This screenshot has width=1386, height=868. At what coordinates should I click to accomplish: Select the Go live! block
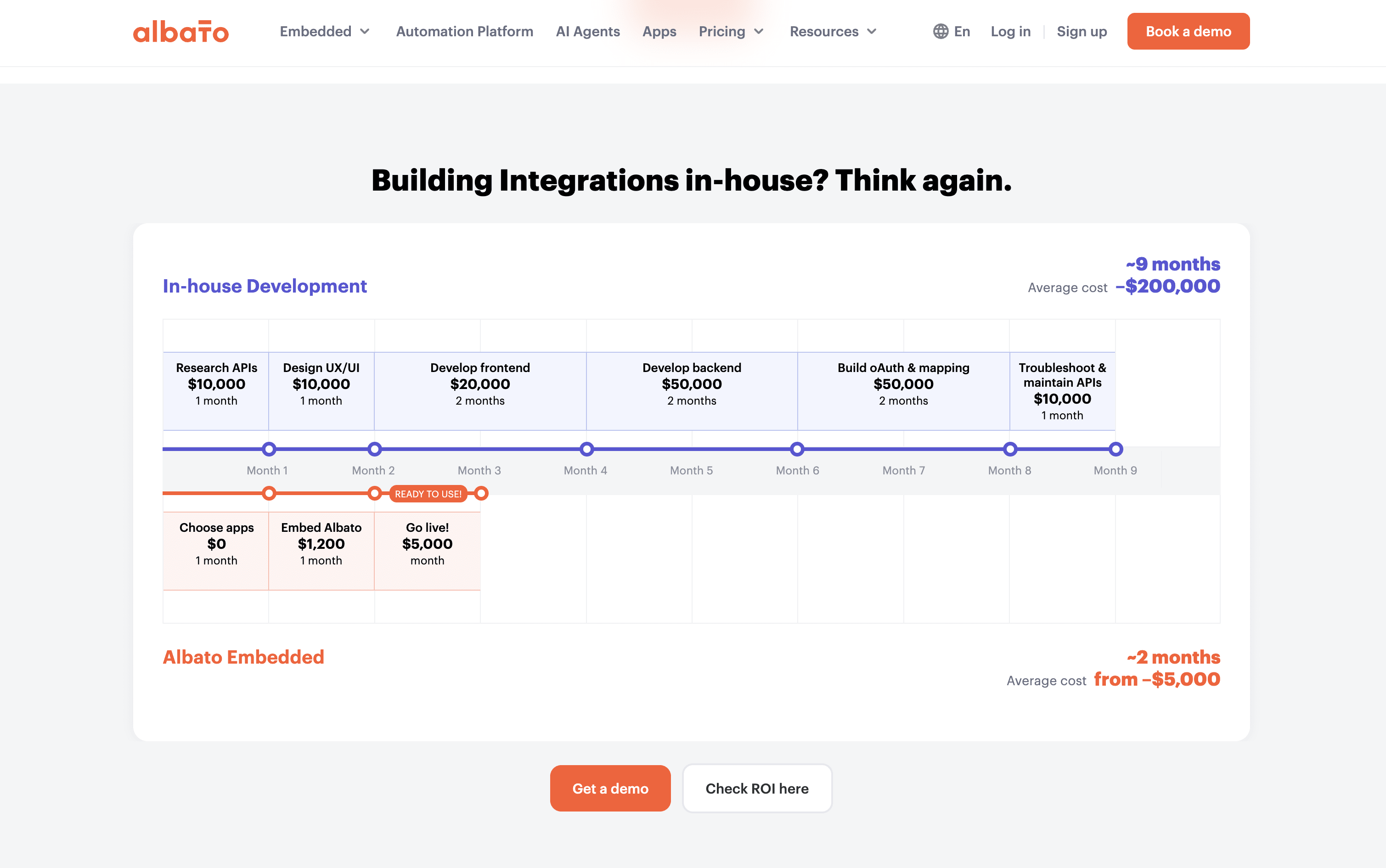pos(428,551)
